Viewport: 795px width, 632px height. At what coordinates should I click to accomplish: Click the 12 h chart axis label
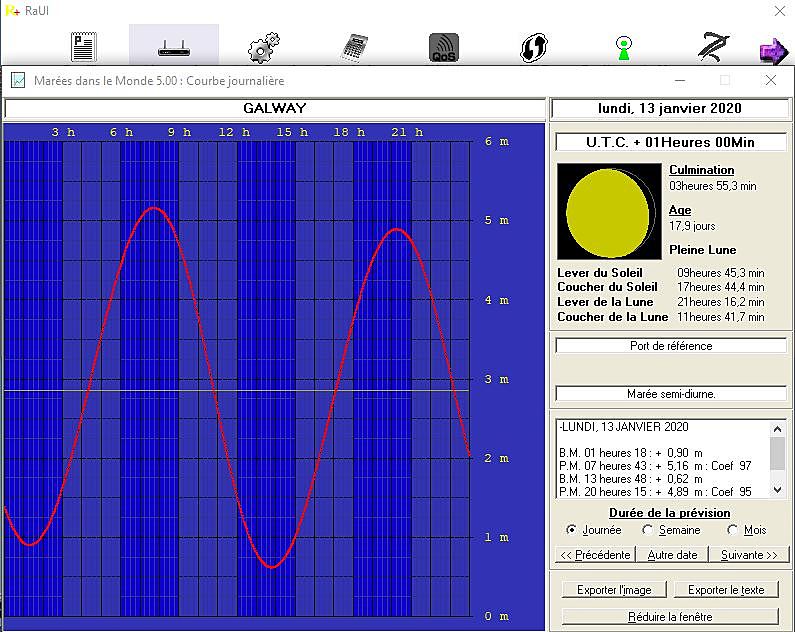234,132
